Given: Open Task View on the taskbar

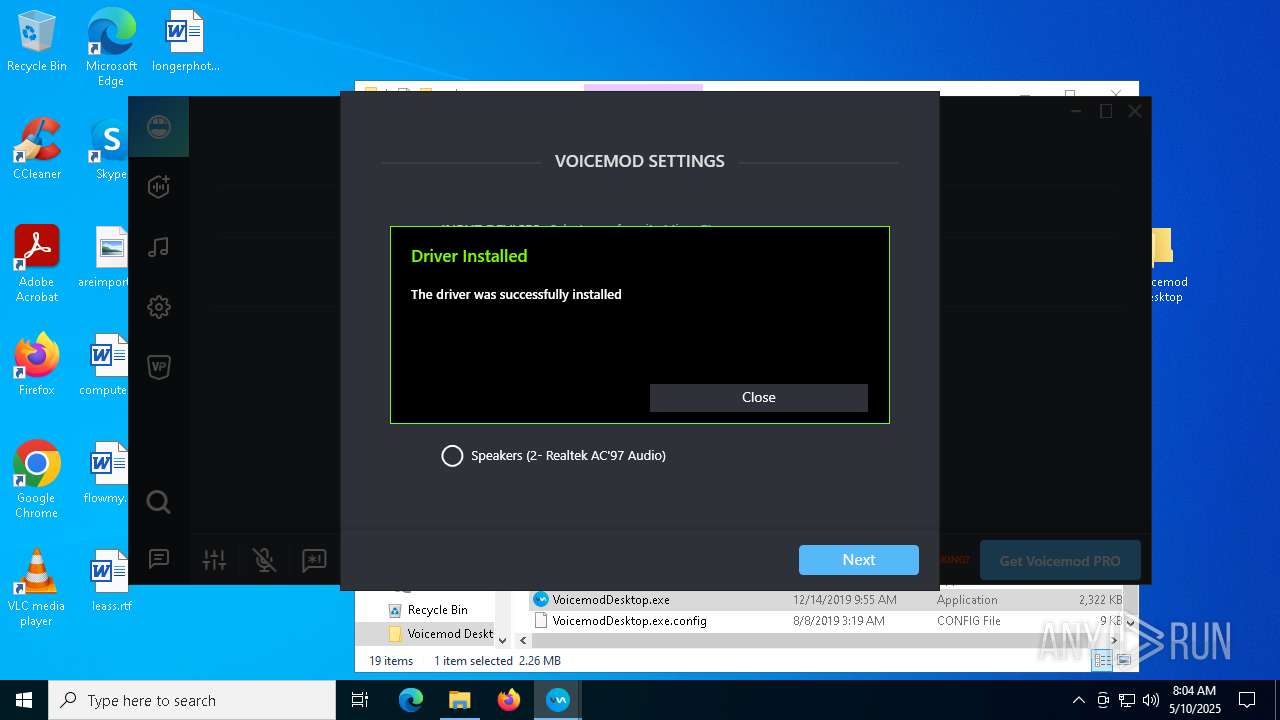Looking at the screenshot, I should (x=360, y=700).
